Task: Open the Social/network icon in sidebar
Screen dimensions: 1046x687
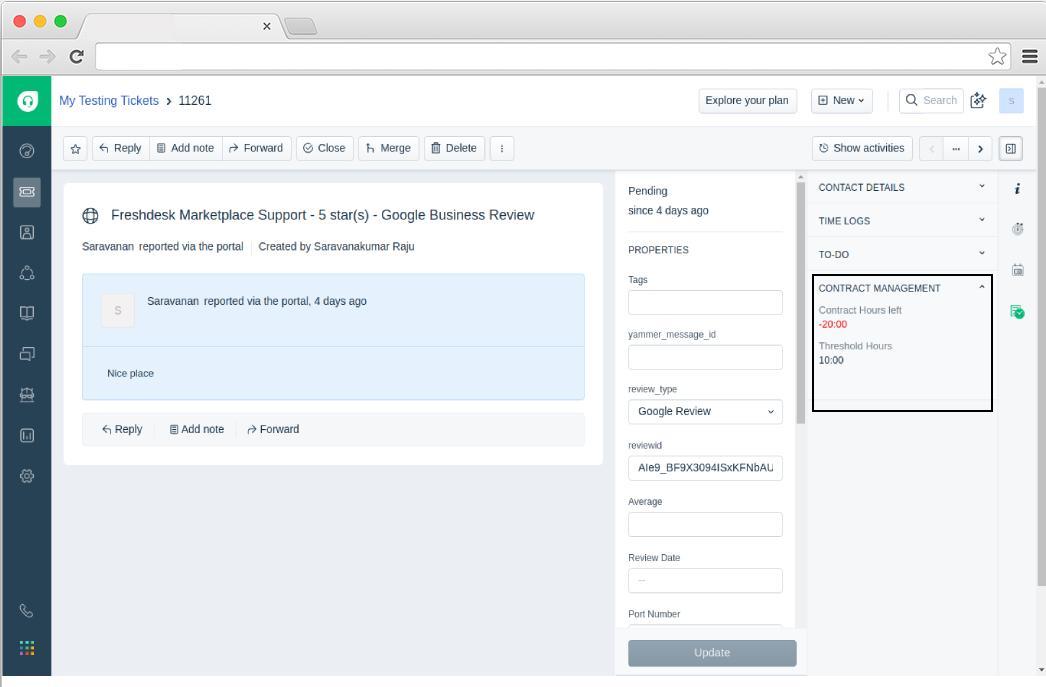Action: click(27, 273)
